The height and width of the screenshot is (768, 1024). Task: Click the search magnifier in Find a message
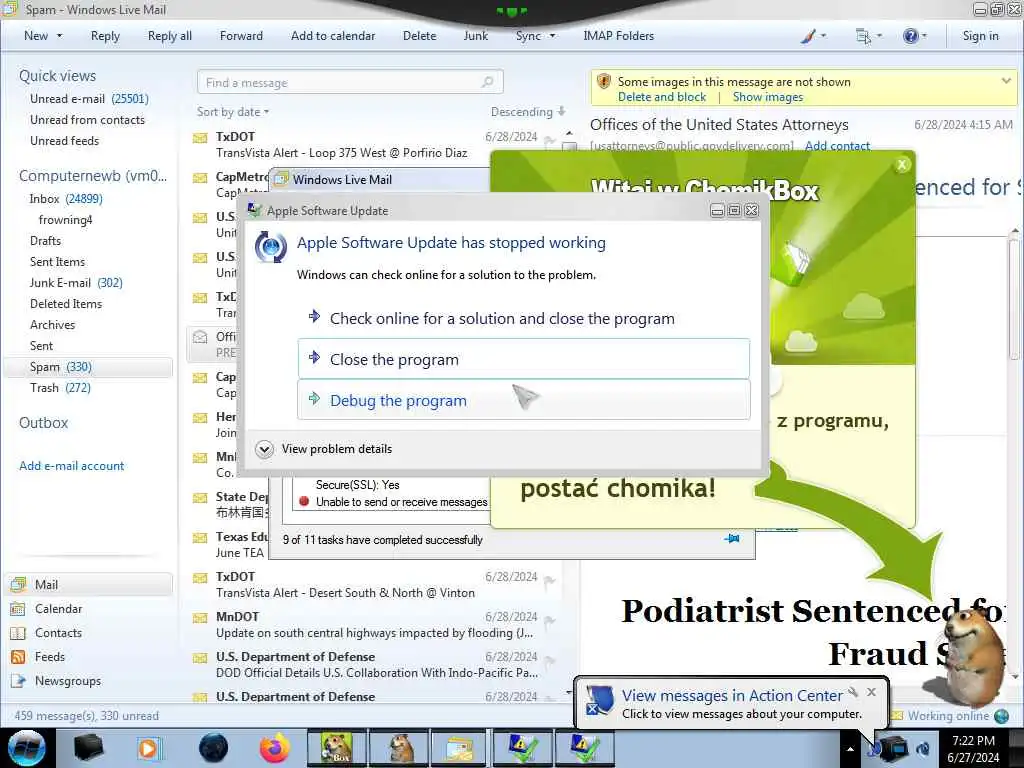[x=487, y=82]
